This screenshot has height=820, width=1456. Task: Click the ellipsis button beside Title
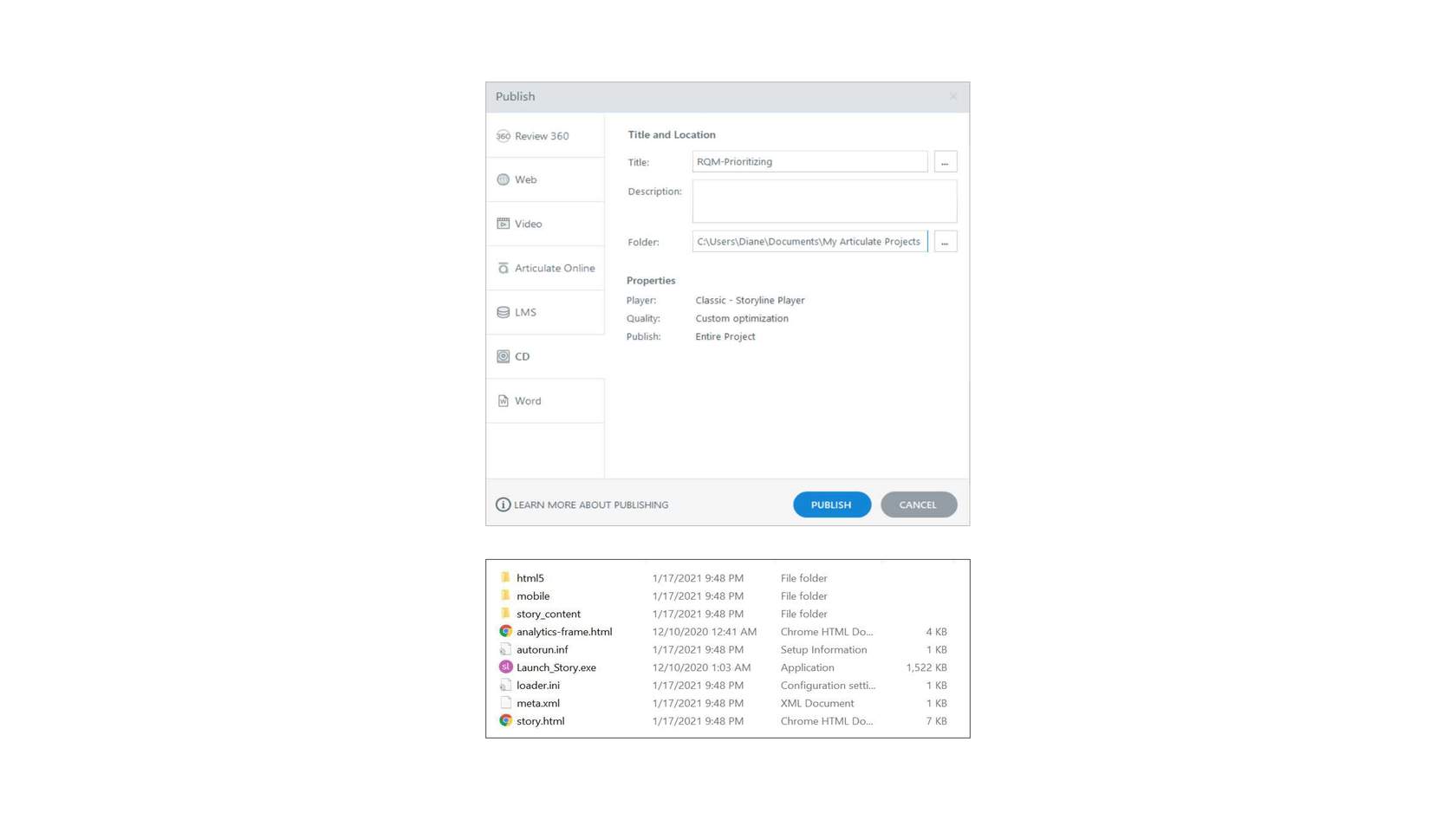tap(946, 162)
